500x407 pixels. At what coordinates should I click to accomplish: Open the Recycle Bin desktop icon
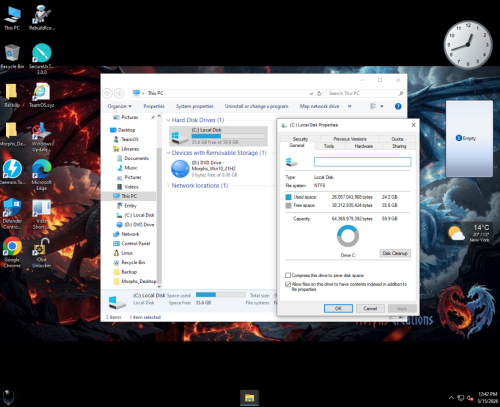coord(12,57)
